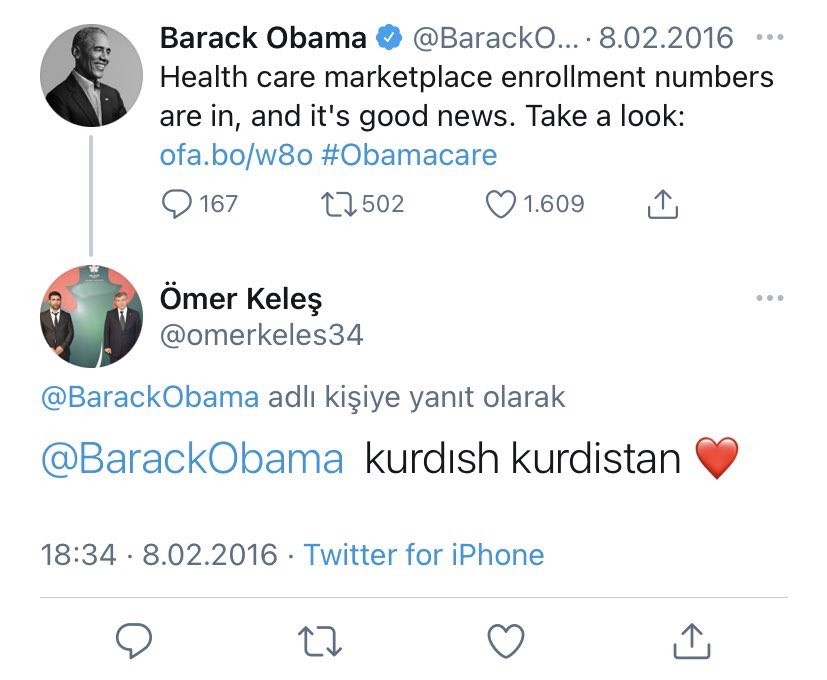
Task: Open Barack Obama's profile picture
Action: coord(91,74)
